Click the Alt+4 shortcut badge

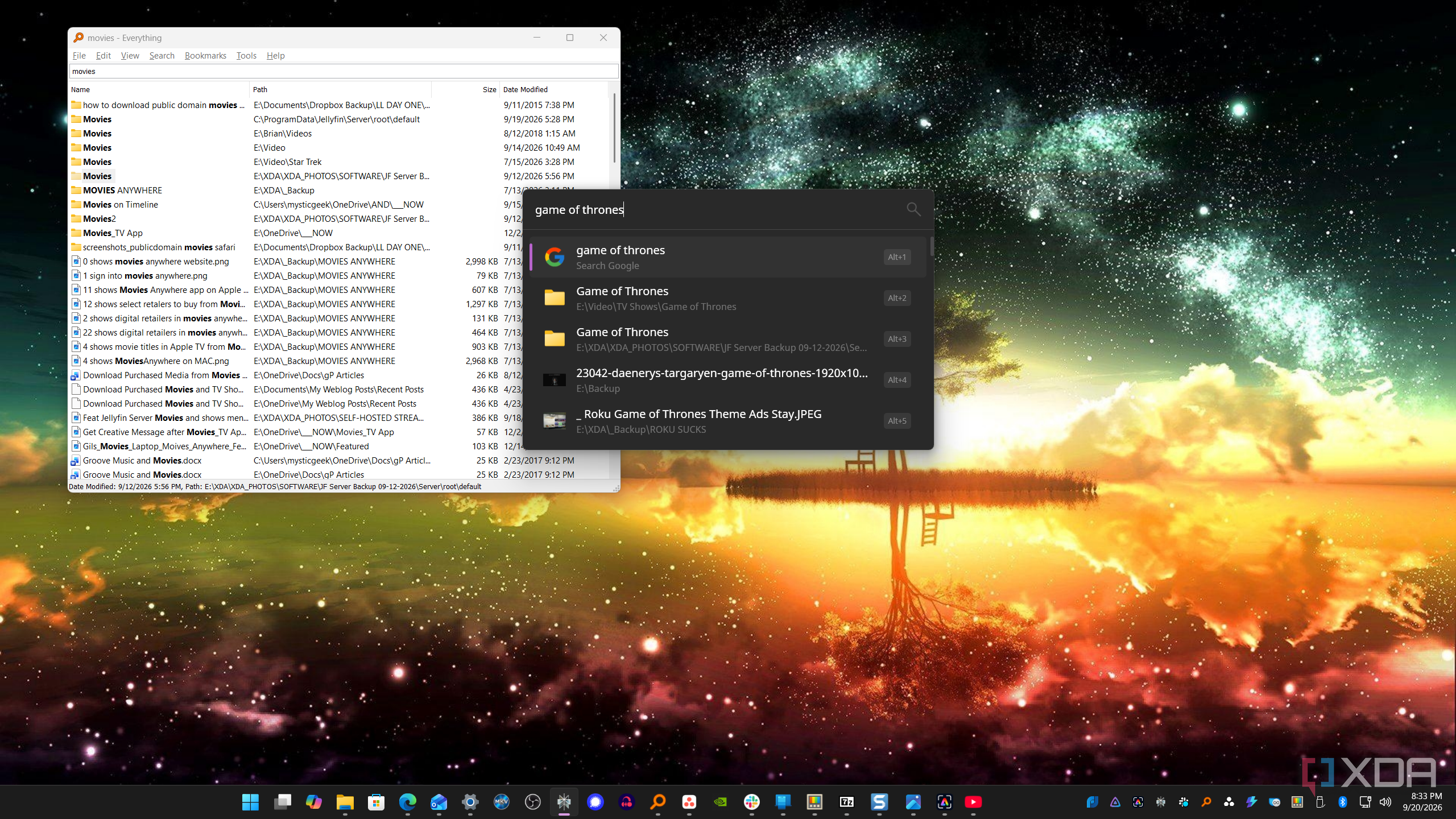click(x=897, y=380)
